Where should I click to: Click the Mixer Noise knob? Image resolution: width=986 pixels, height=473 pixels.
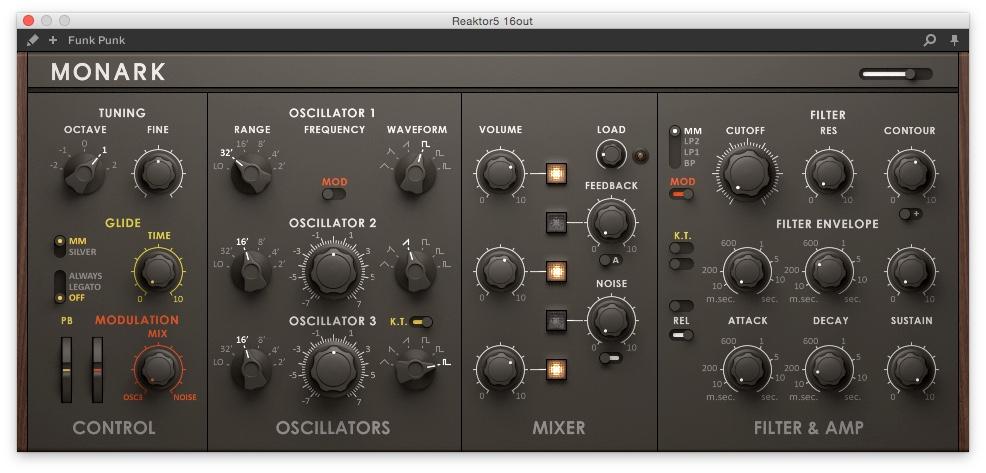611,320
